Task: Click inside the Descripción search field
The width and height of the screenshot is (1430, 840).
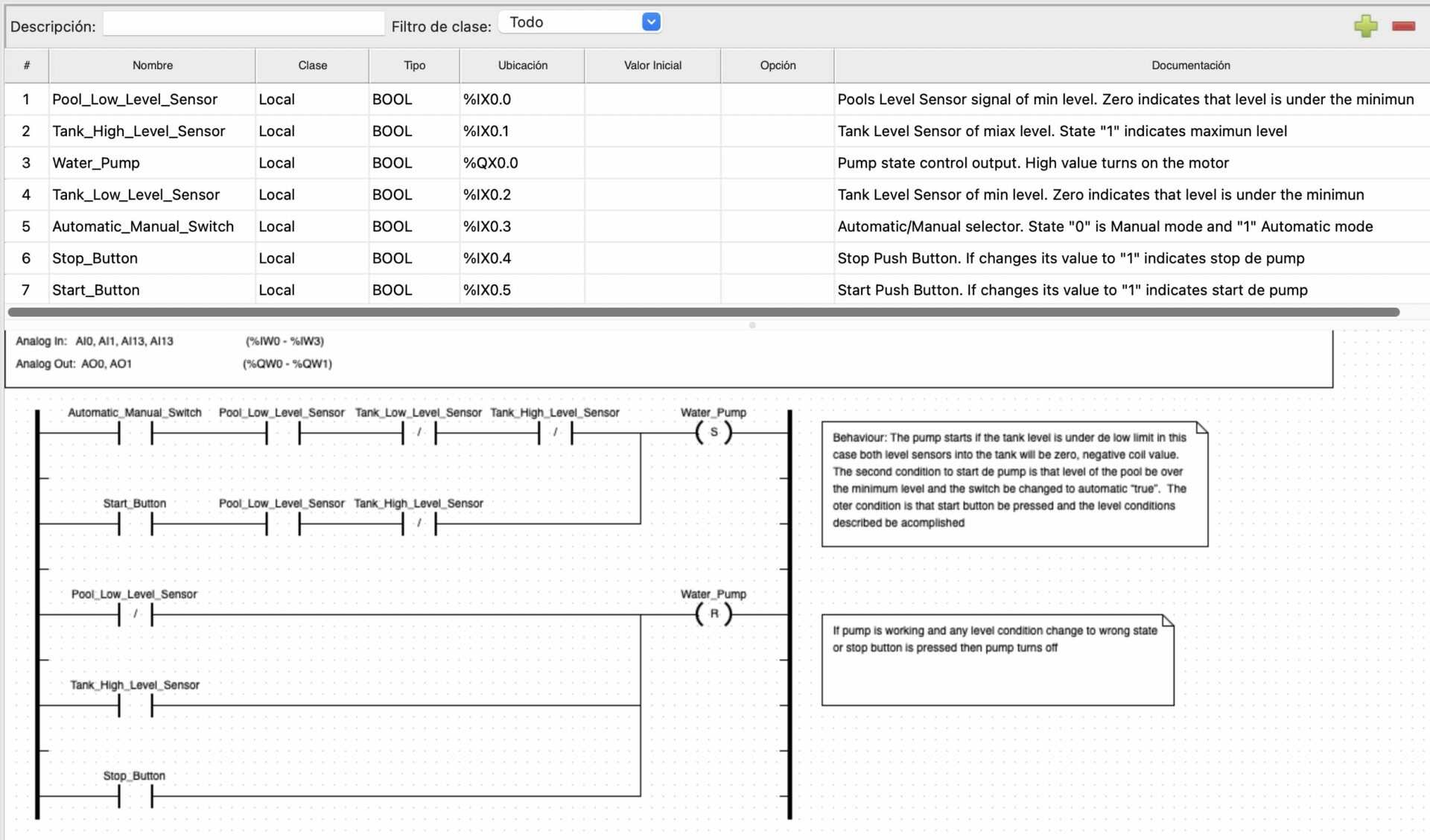Action: click(x=243, y=23)
